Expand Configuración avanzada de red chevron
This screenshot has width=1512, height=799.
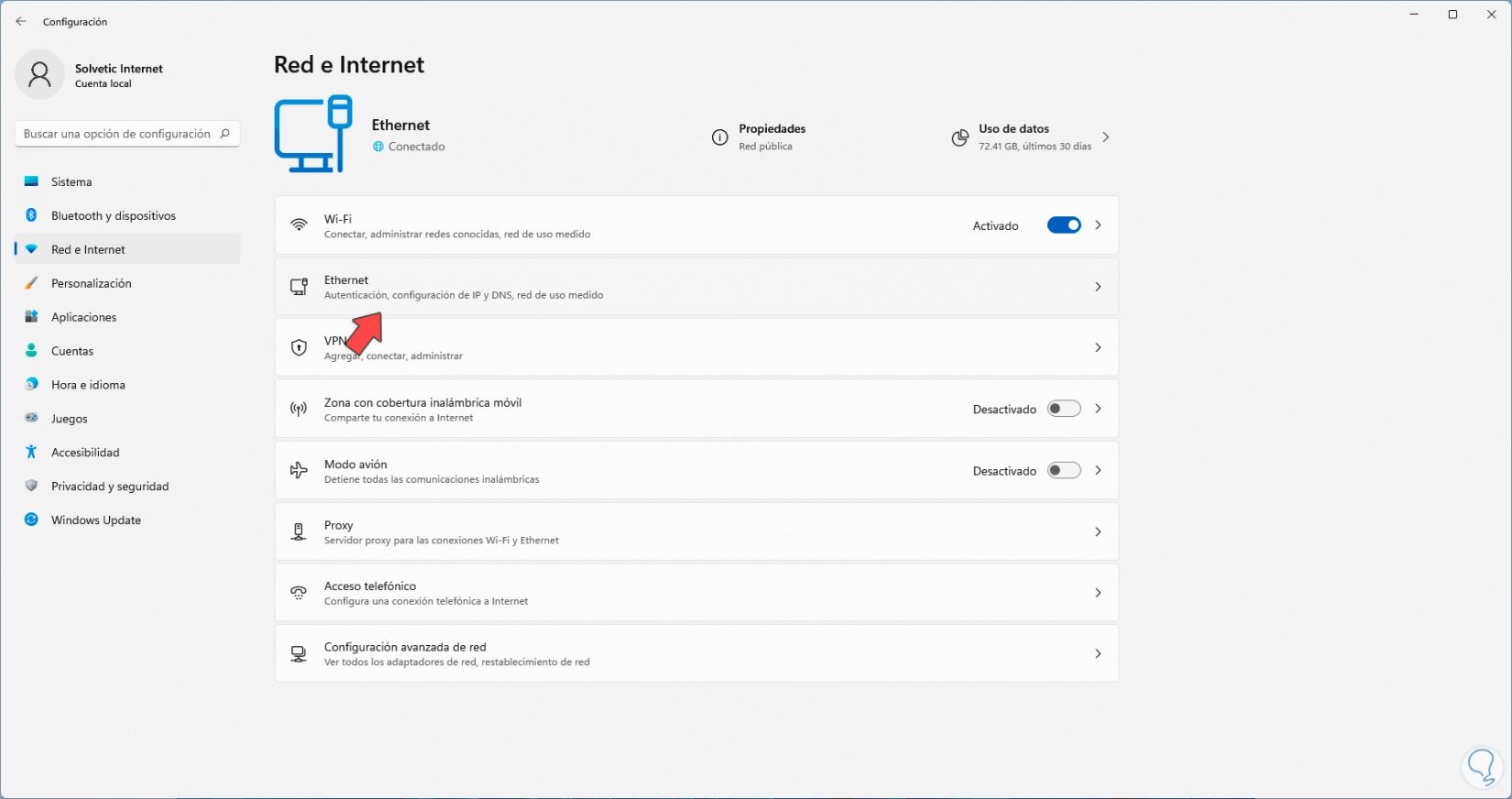point(1098,653)
